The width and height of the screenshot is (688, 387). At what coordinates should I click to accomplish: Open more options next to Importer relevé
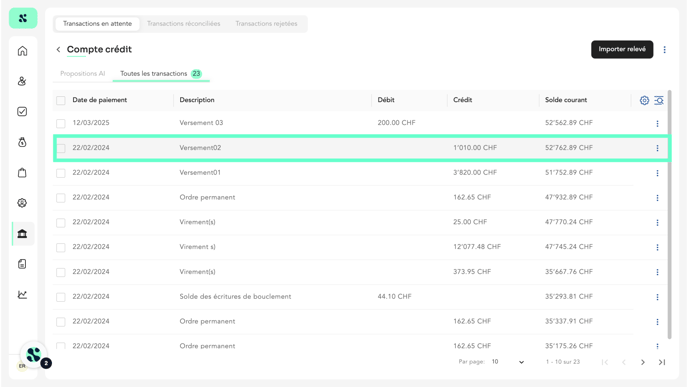[664, 50]
